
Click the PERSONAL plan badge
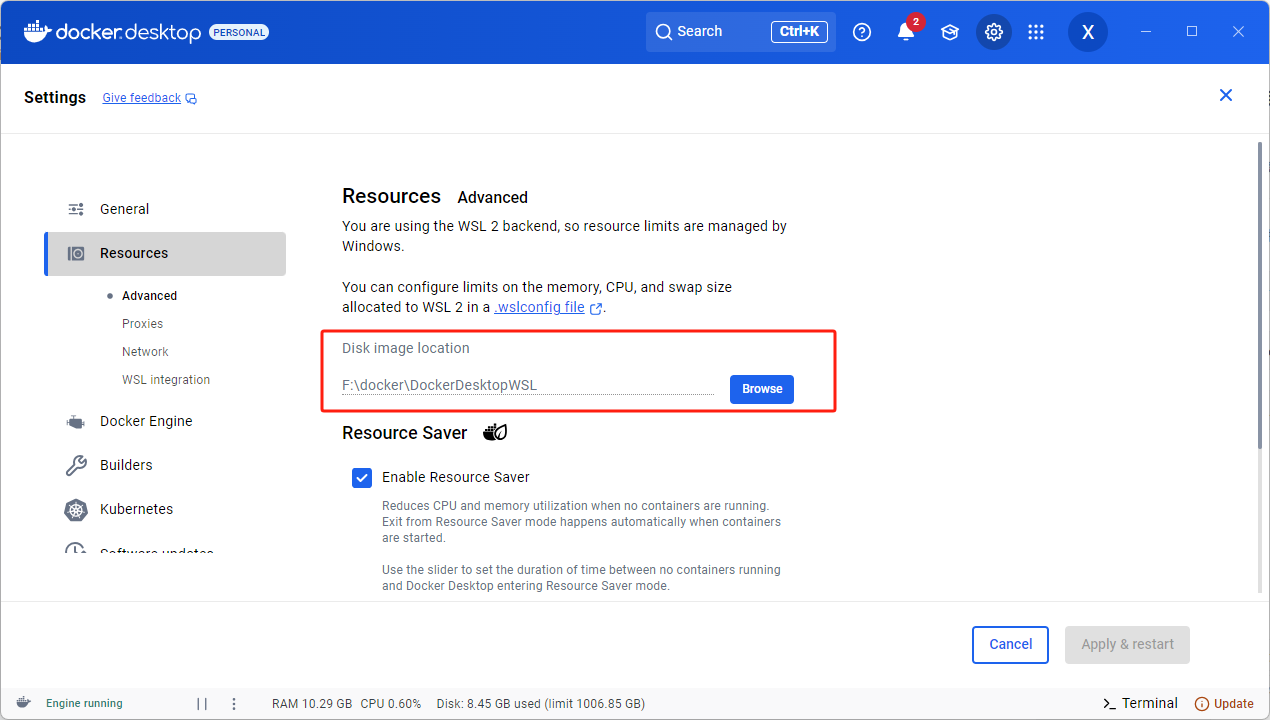point(239,32)
